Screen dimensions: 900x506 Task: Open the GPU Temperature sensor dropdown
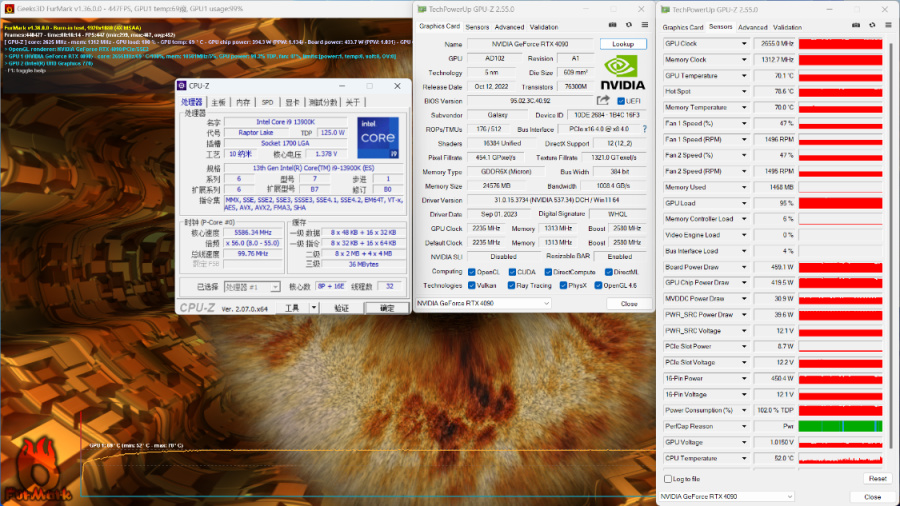pyautogui.click(x=744, y=76)
